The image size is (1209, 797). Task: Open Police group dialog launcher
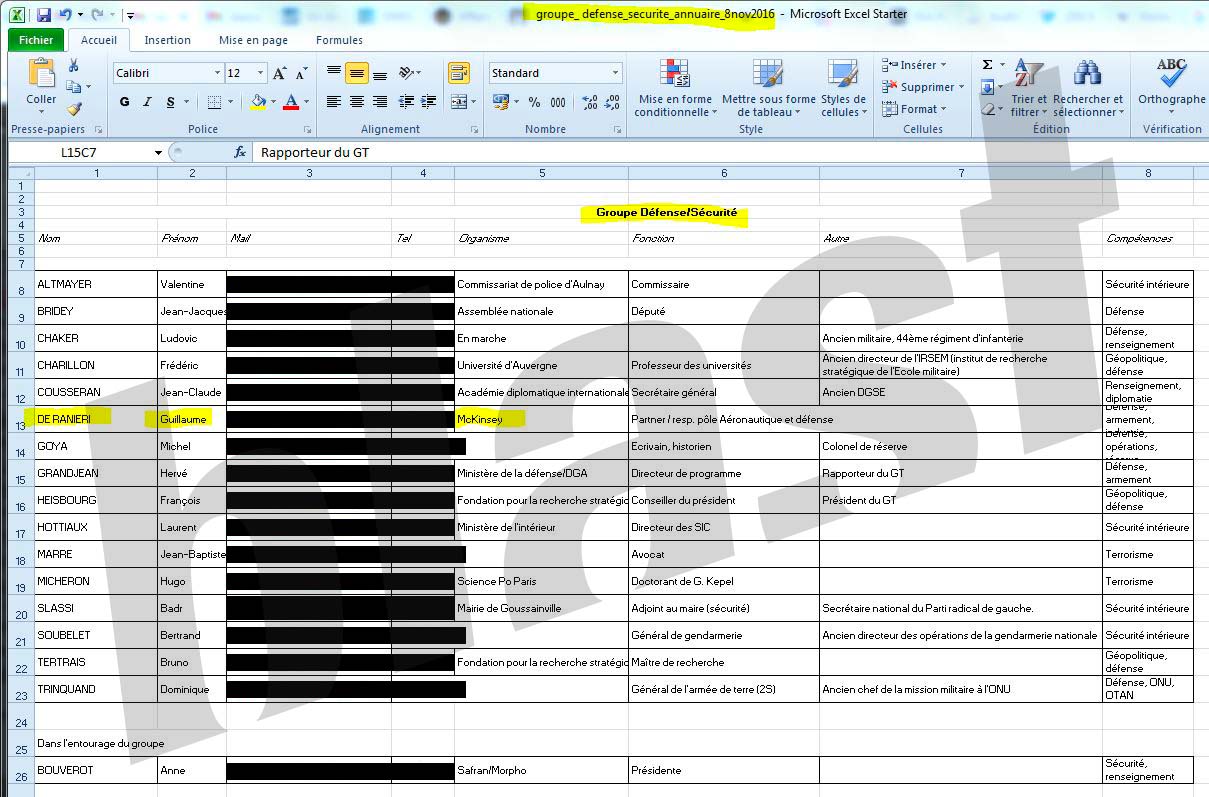pos(307,130)
